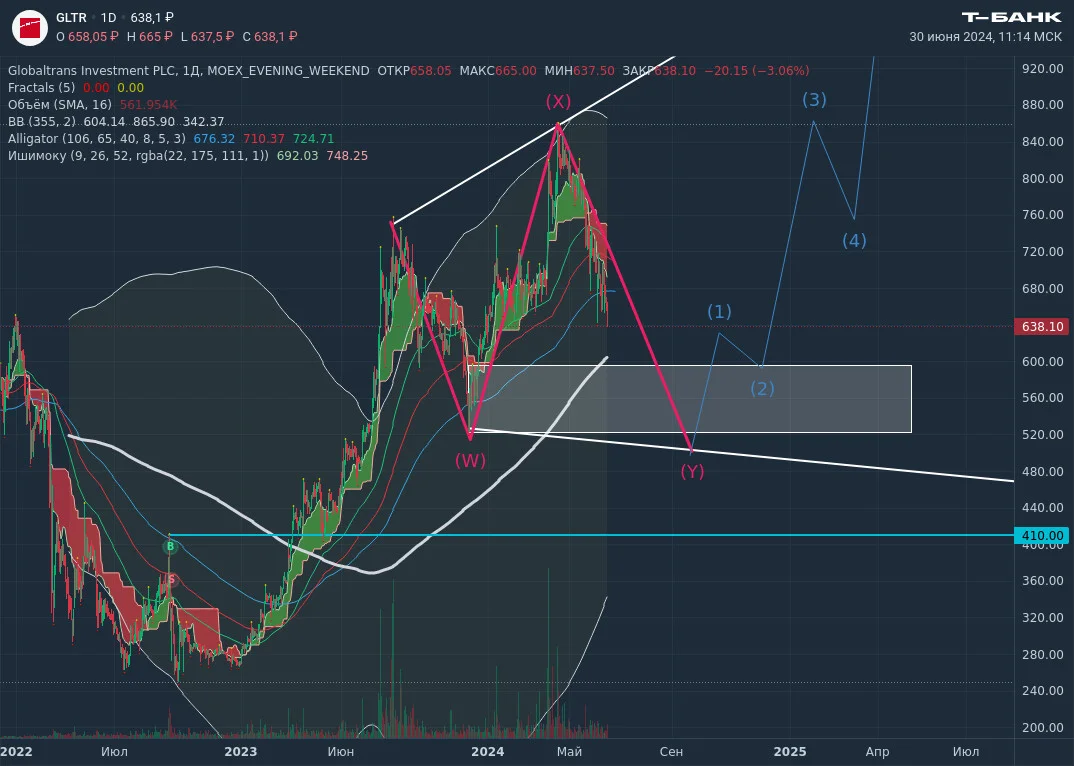
Task: Select the blue (3) wave label
Action: coord(814,100)
